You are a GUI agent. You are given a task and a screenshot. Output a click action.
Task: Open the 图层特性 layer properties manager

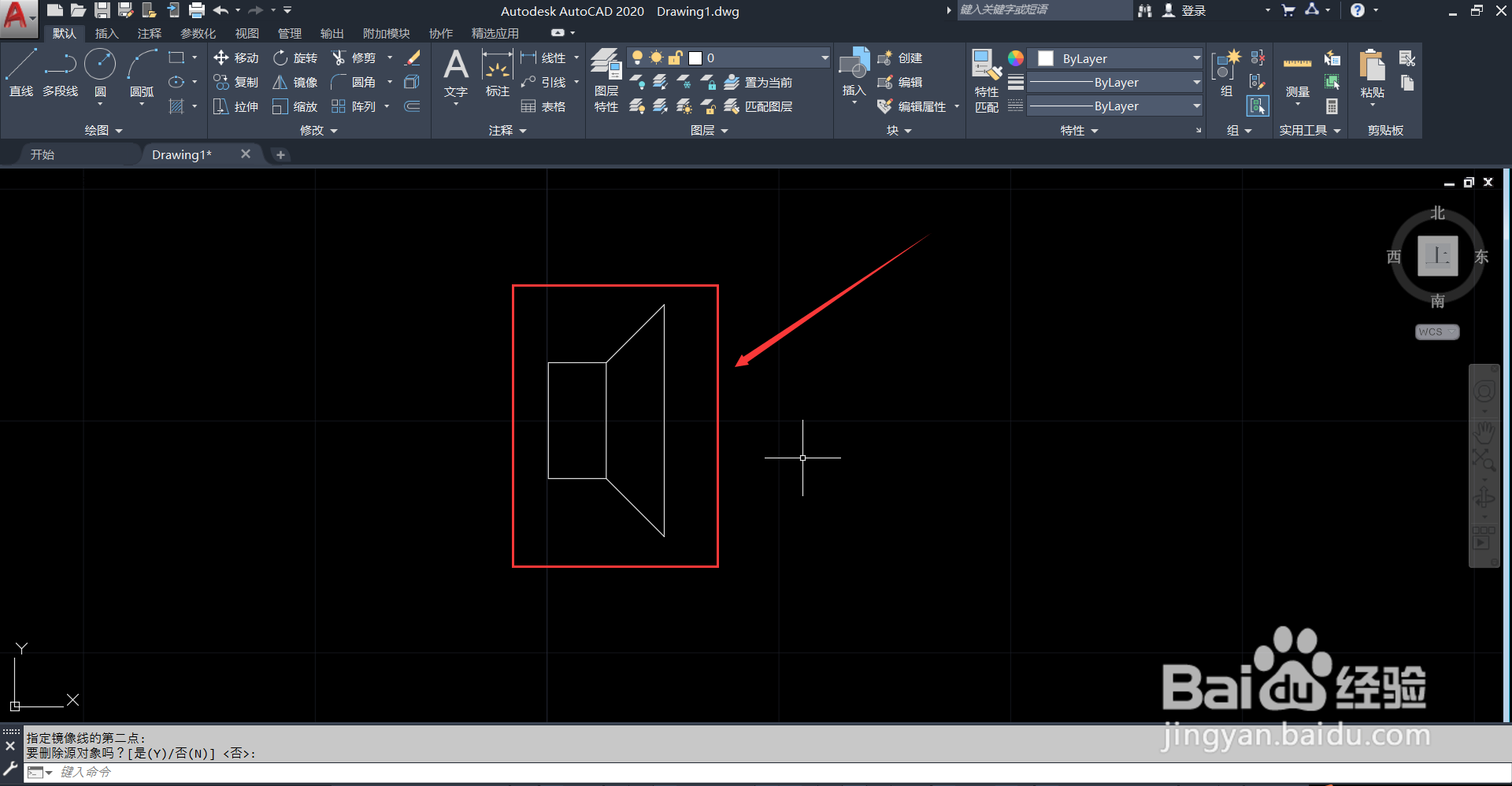point(606,75)
